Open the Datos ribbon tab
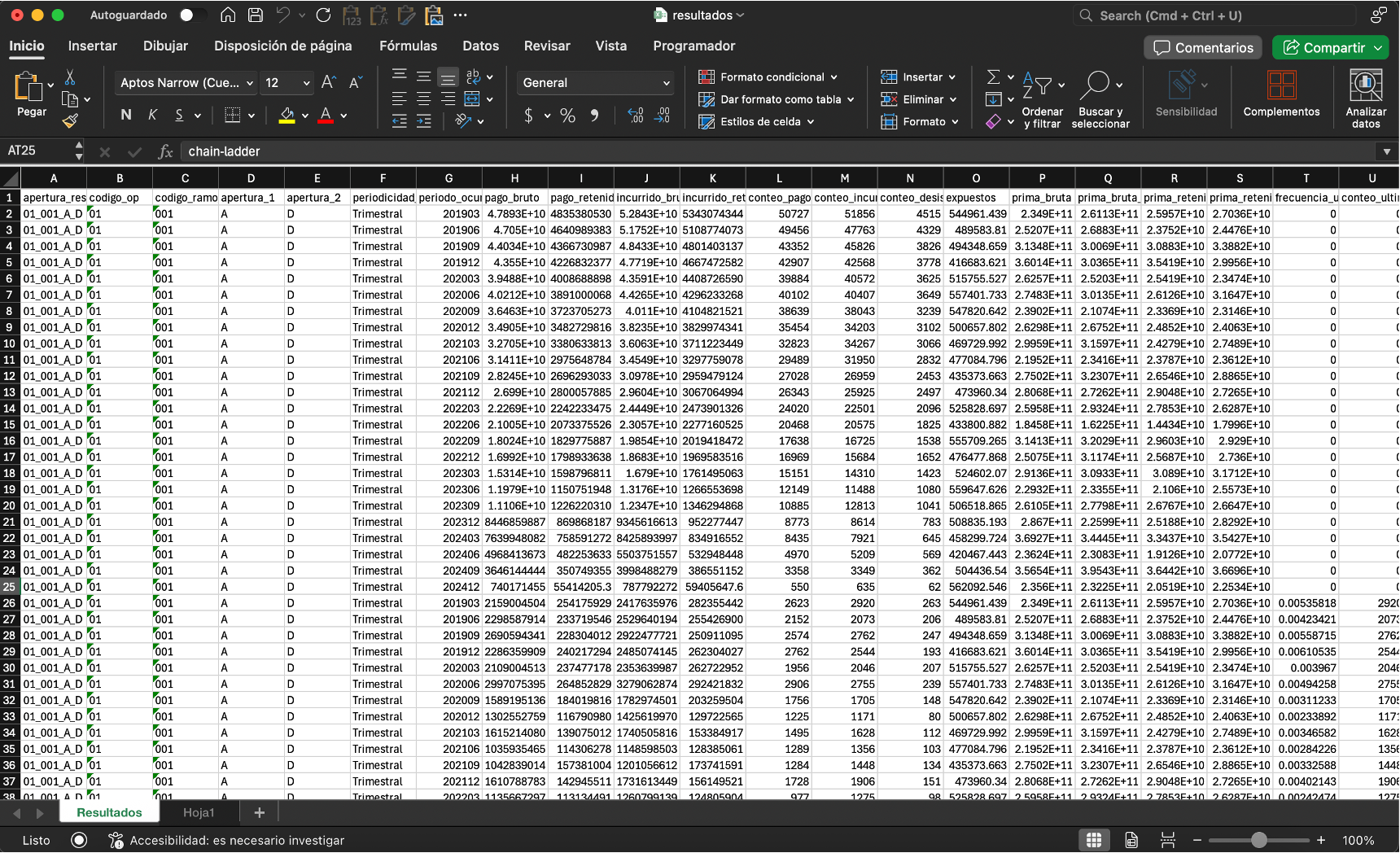 [x=480, y=46]
